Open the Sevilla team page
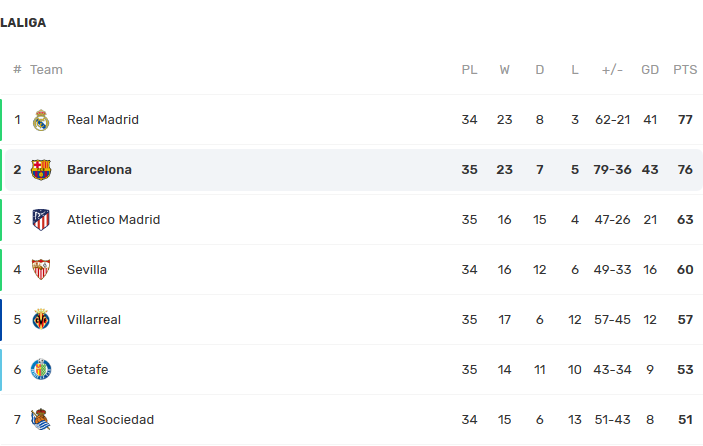Screen dimensions: 703x446 (x=87, y=270)
